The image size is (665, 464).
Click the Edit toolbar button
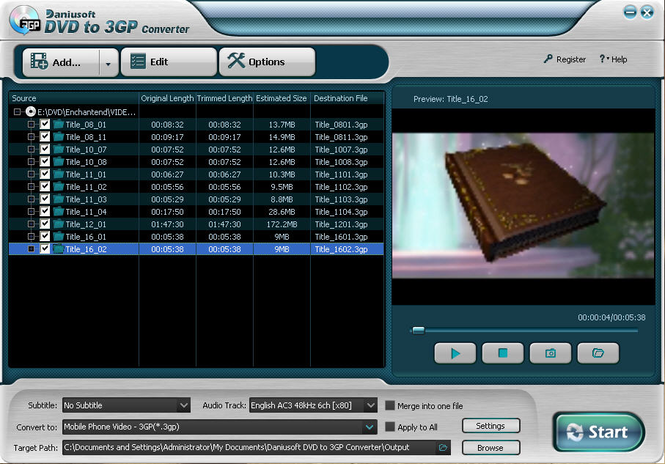169,62
